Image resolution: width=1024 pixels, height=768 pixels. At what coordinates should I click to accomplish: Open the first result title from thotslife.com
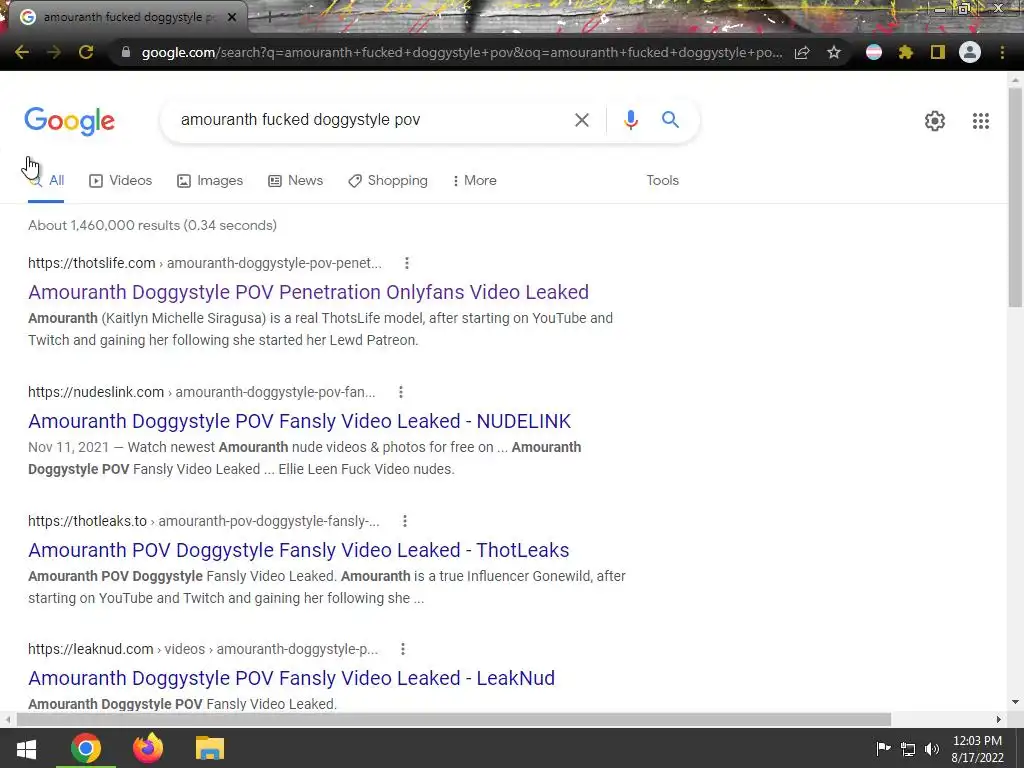tap(308, 292)
